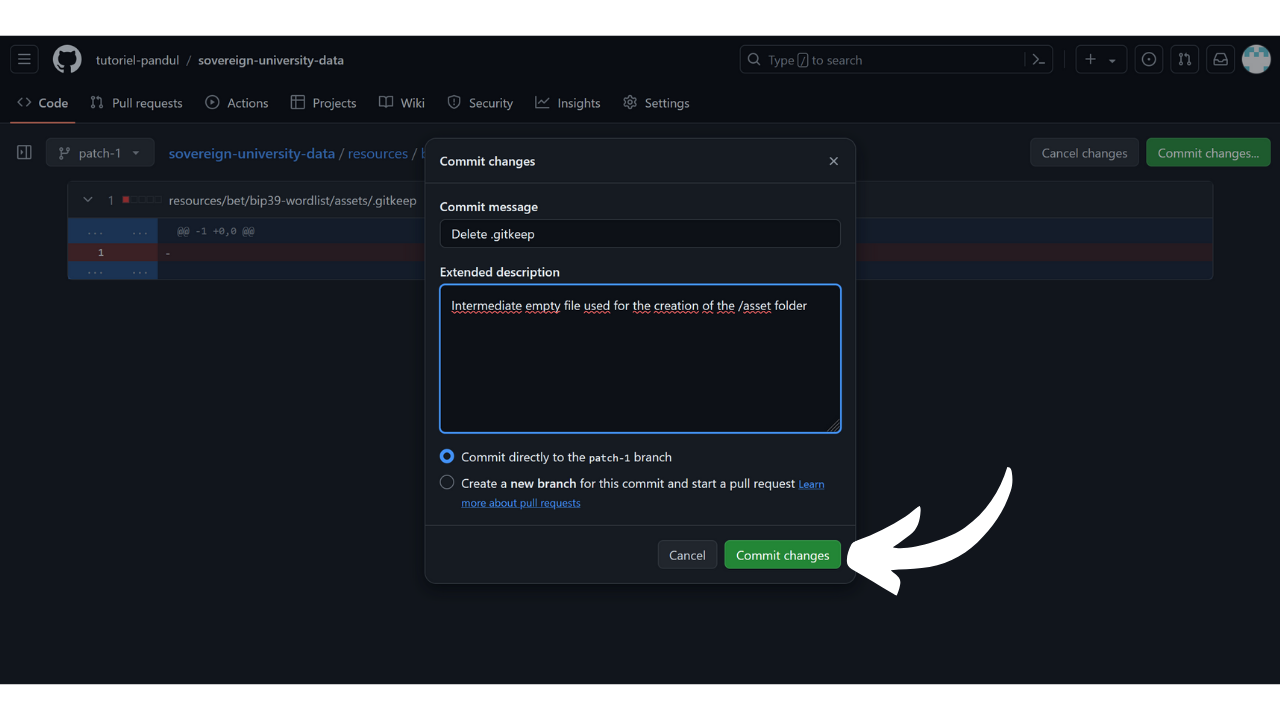Screen dimensions: 1280x720
Task: Click the GitHub logo icon
Action: pyautogui.click(x=67, y=60)
